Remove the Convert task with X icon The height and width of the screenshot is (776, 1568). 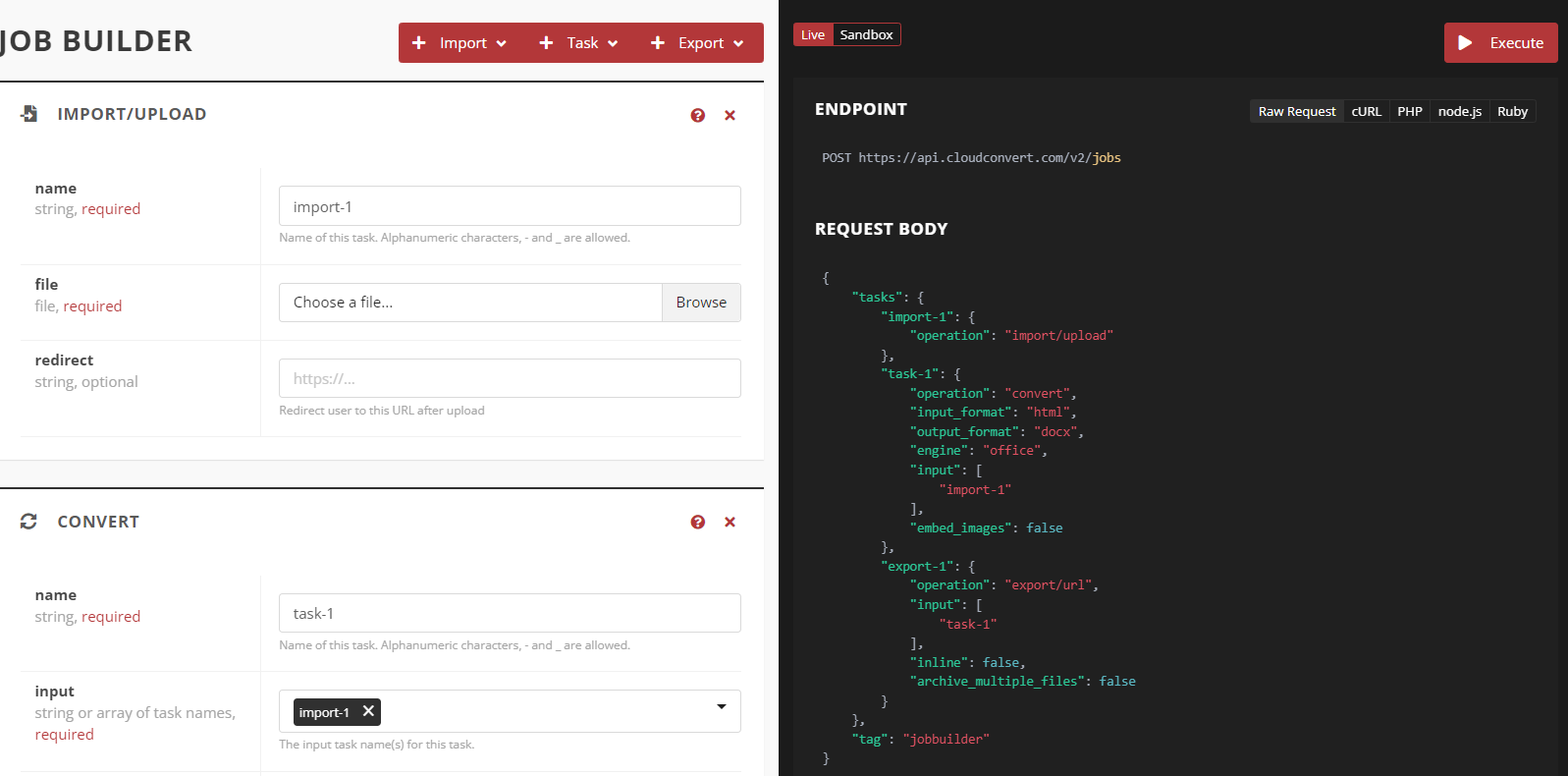click(x=730, y=522)
